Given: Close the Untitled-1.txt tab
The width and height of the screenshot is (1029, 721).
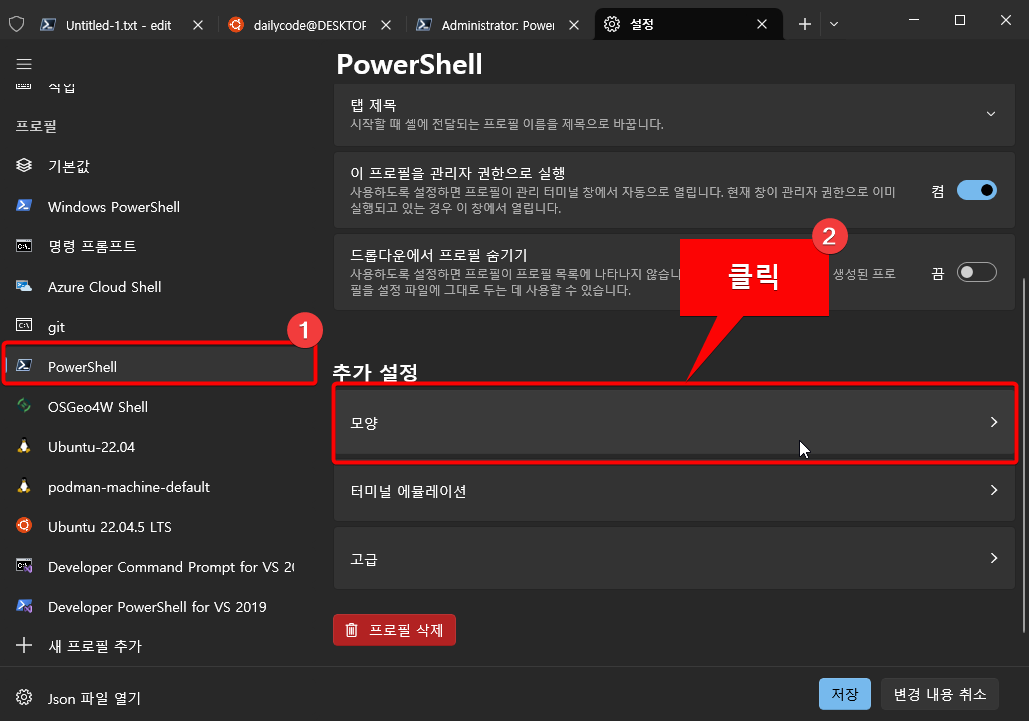Looking at the screenshot, I should (198, 25).
